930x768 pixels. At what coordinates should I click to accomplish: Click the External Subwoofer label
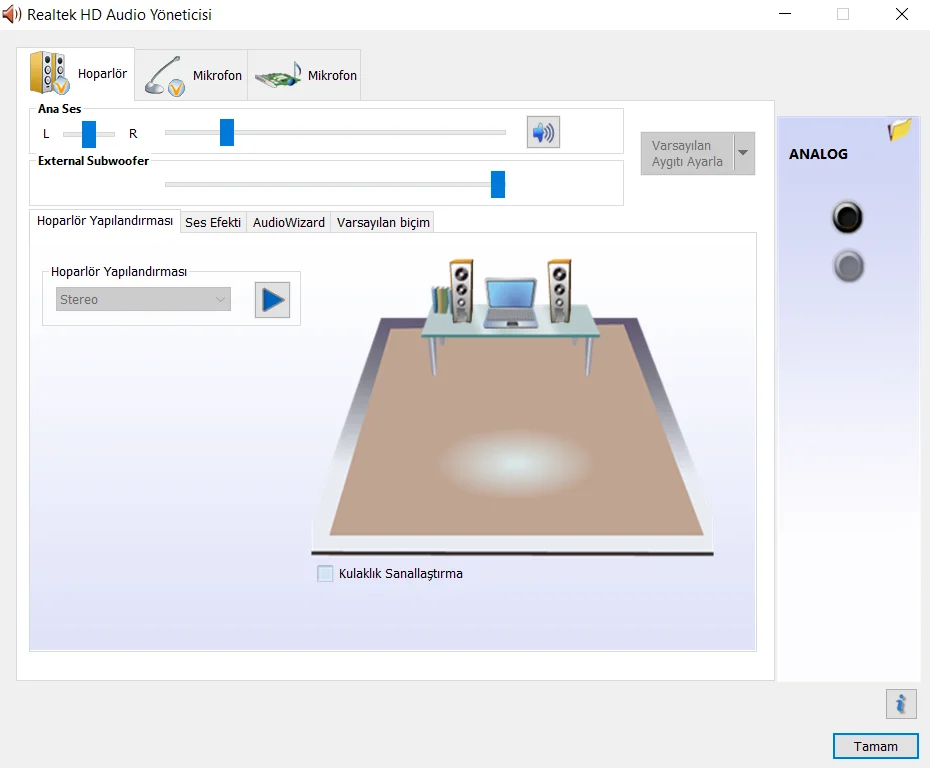point(93,161)
